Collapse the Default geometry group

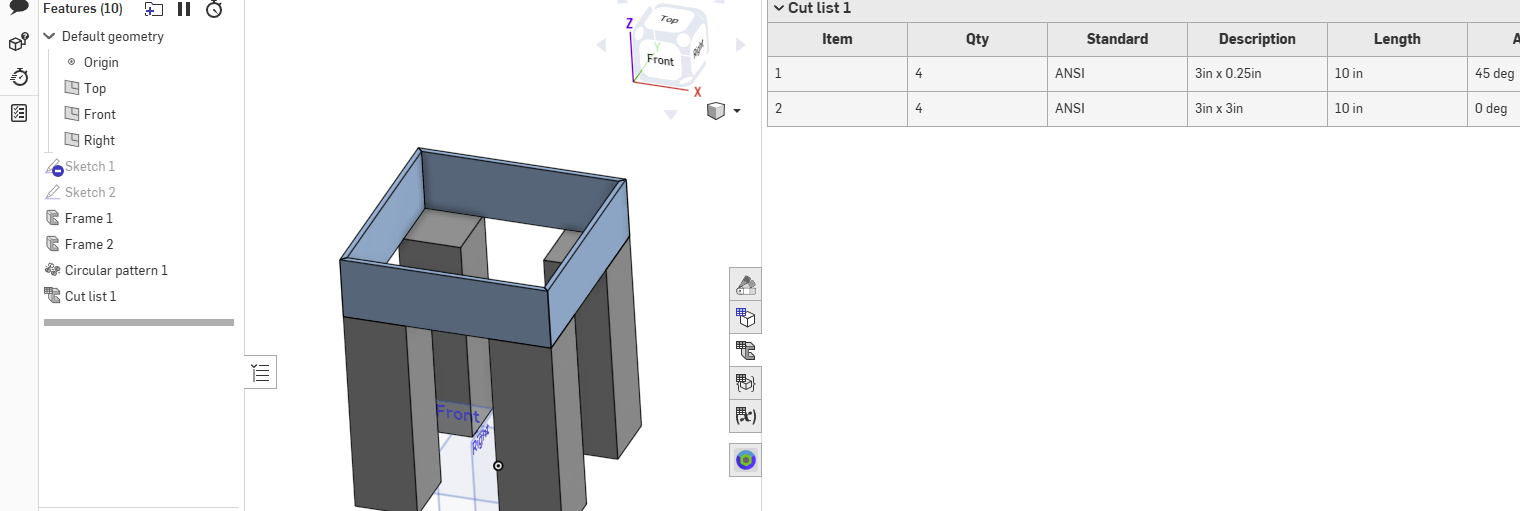point(50,36)
